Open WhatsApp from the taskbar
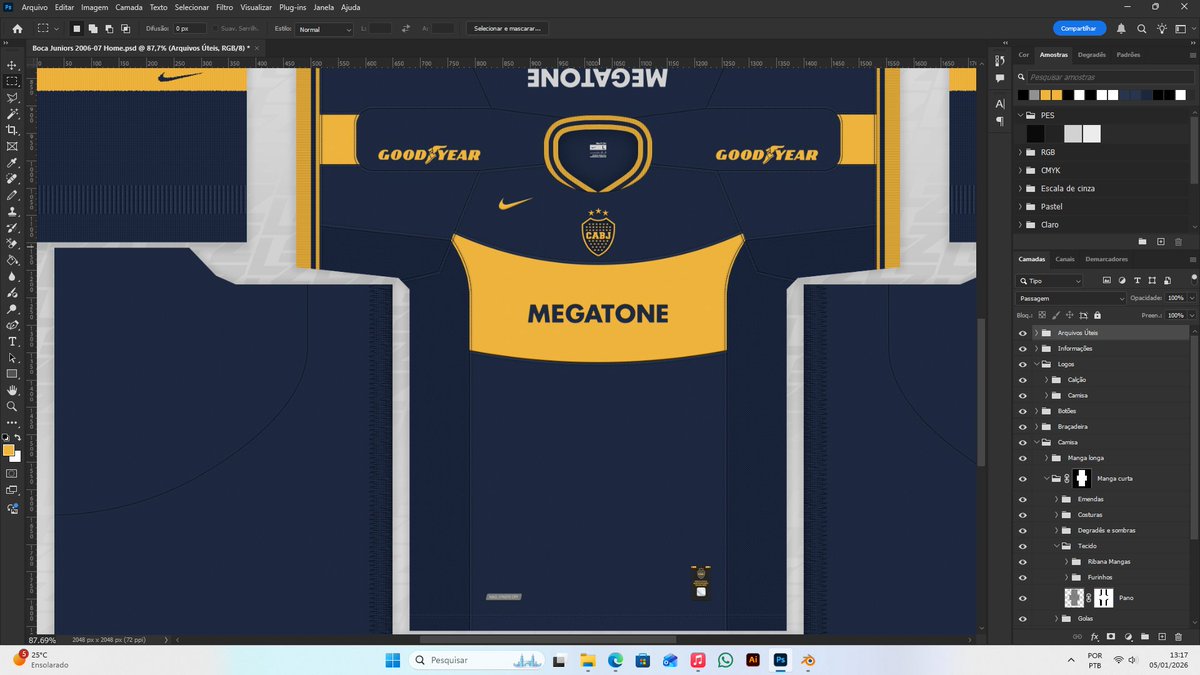1200x675 pixels. (725, 660)
